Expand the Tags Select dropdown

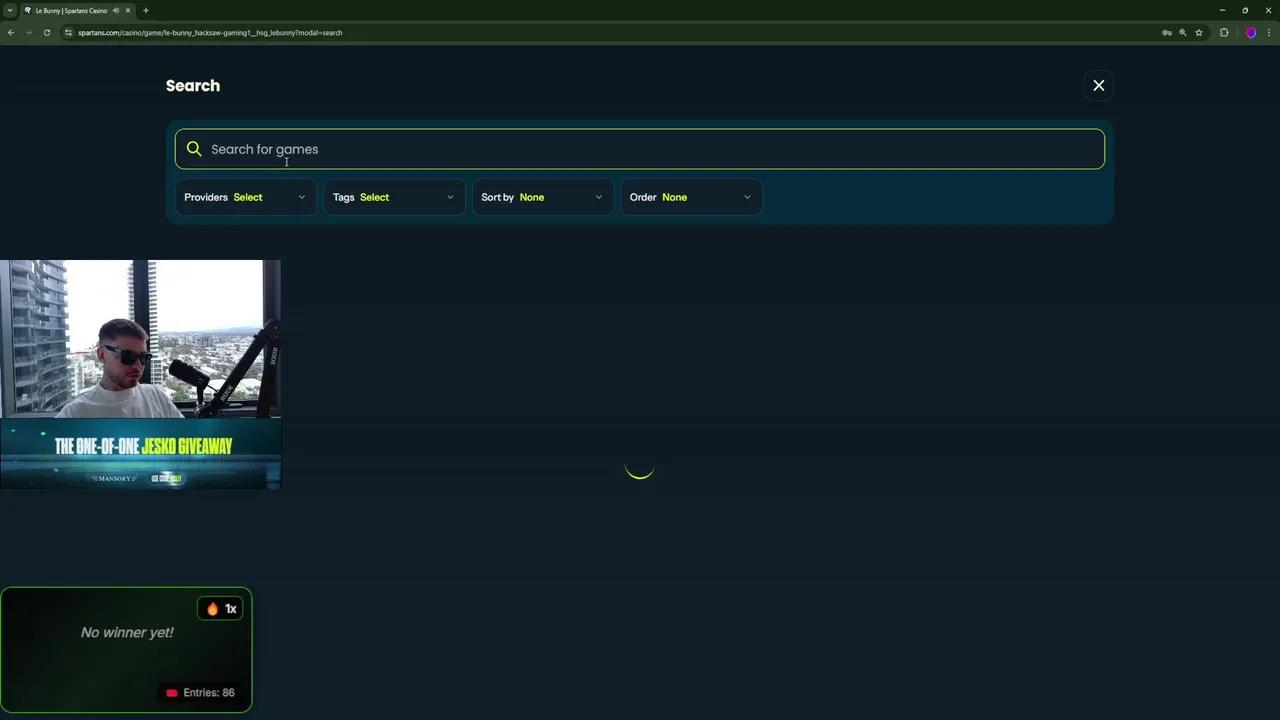pos(394,197)
